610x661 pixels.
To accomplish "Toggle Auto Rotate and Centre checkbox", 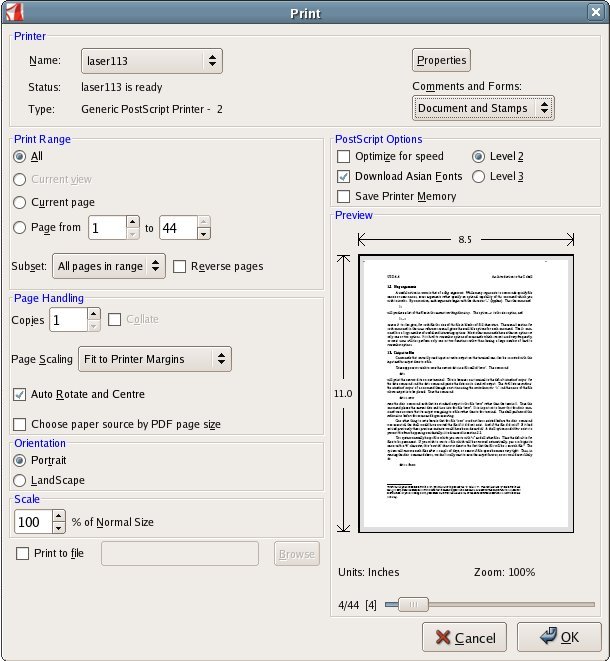I will tap(19, 395).
